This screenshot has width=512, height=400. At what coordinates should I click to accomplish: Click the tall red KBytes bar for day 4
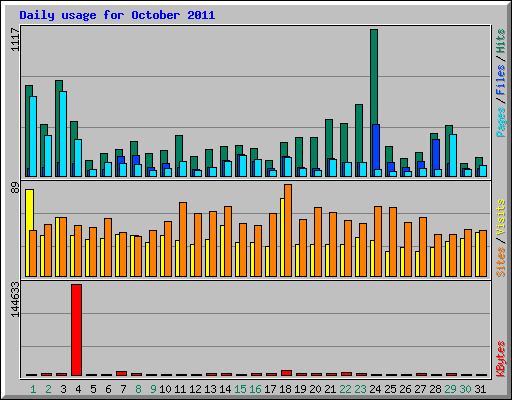click(x=77, y=330)
